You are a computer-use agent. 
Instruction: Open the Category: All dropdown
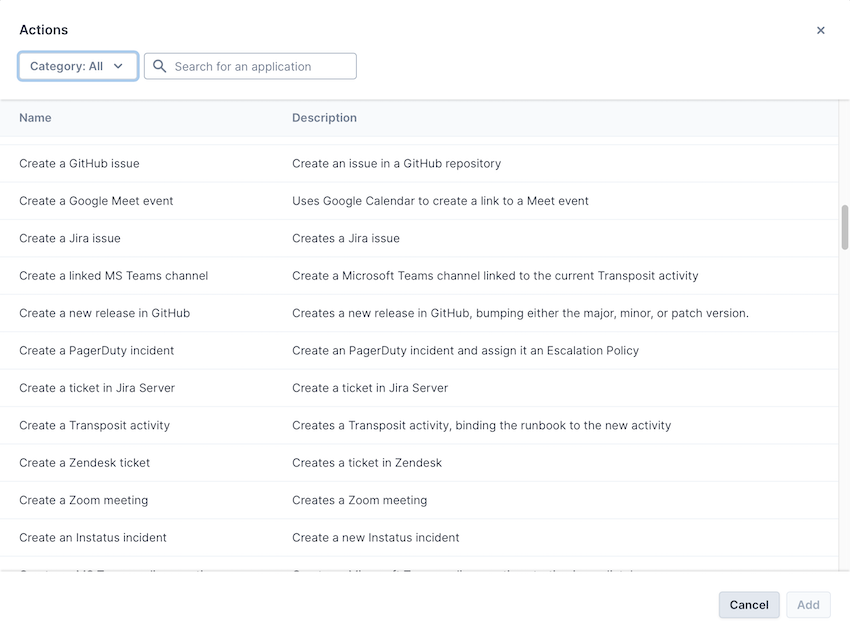click(x=78, y=66)
